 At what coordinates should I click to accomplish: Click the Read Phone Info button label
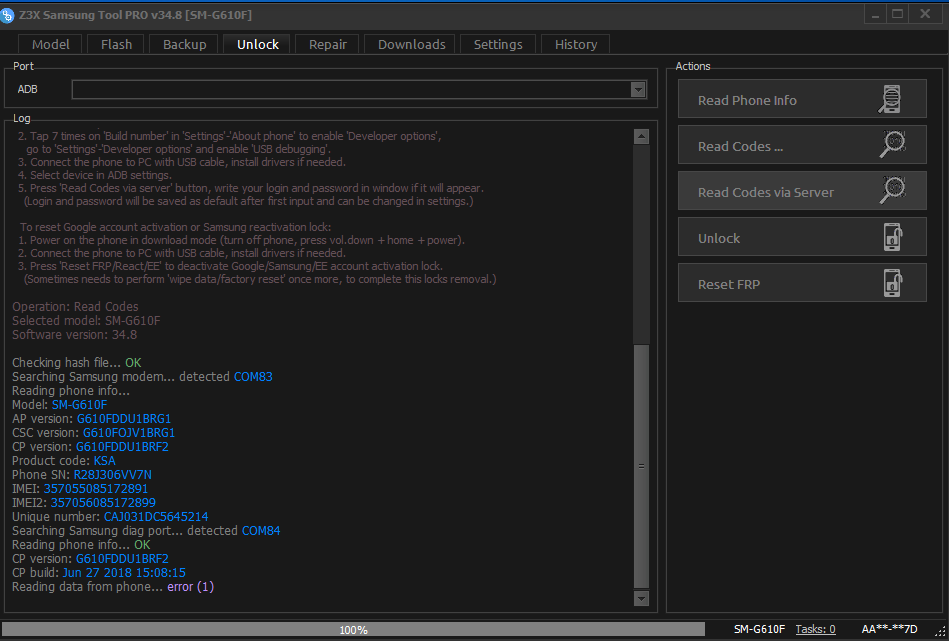[747, 100]
